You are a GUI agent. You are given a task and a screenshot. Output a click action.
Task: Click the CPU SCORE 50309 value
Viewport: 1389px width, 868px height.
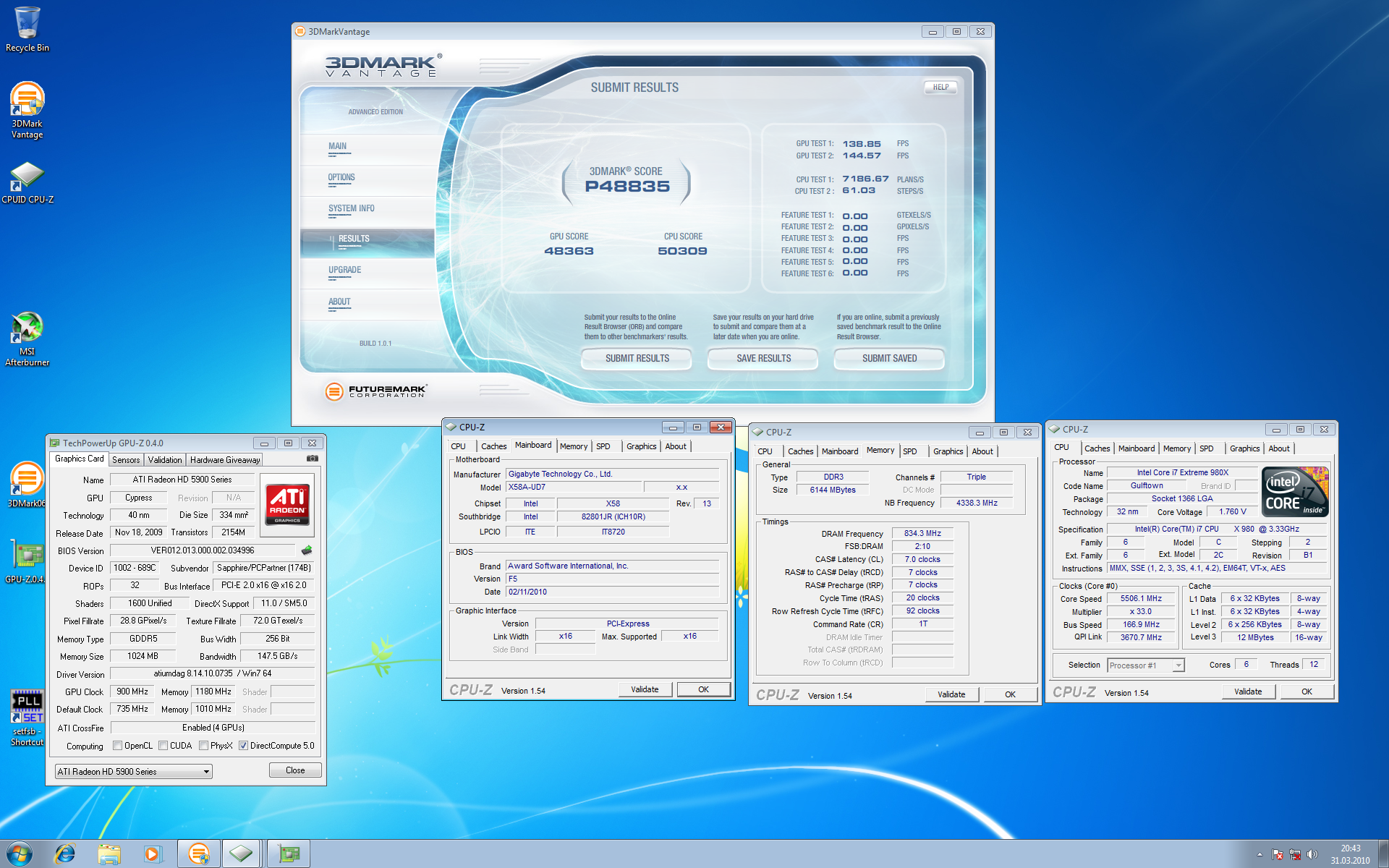click(x=682, y=251)
